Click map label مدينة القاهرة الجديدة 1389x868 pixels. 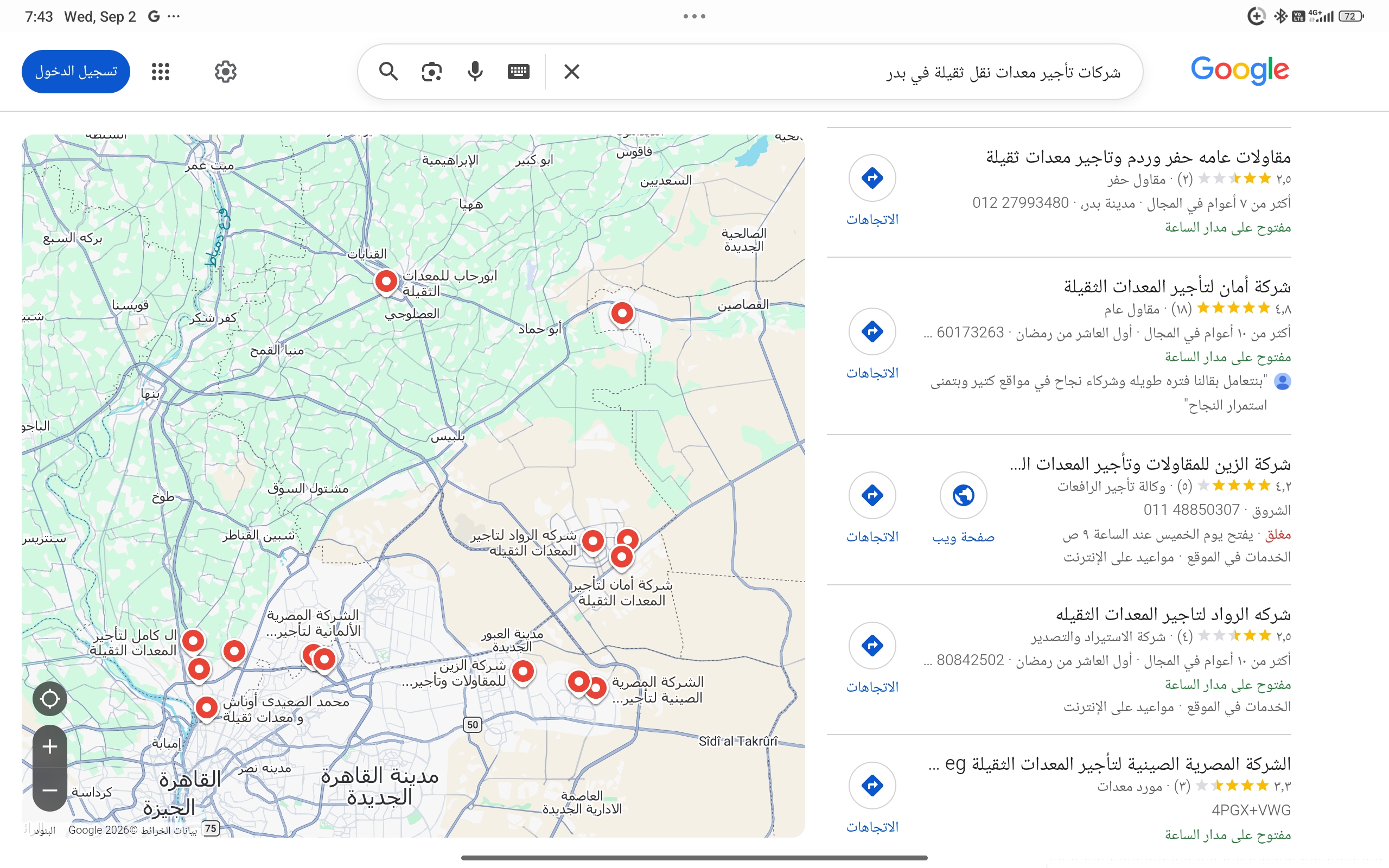point(379,787)
